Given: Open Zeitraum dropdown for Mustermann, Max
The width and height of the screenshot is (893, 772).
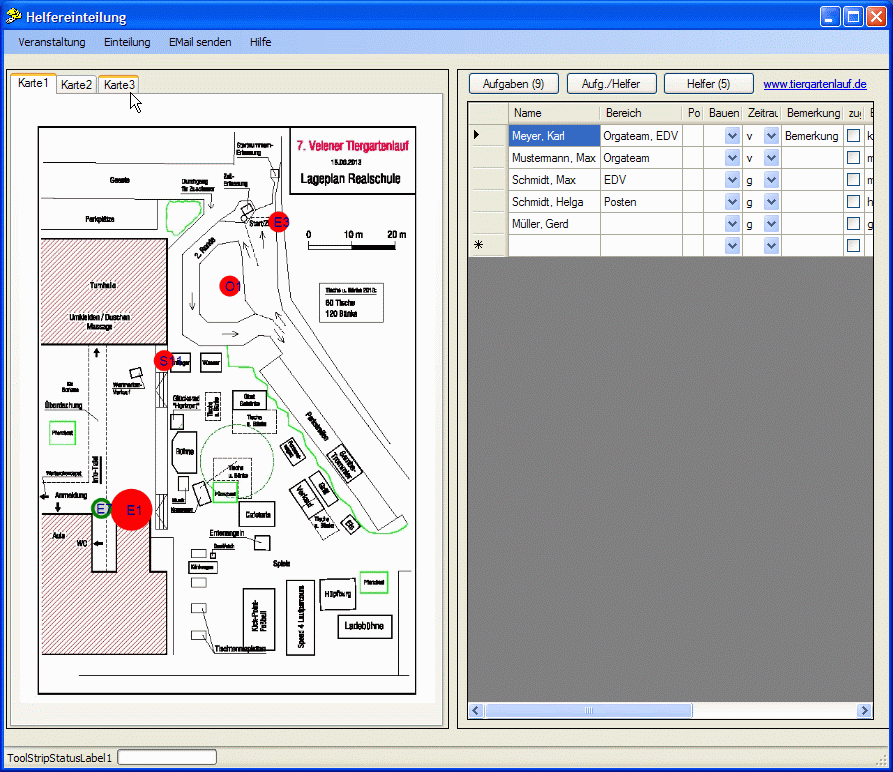Looking at the screenshot, I should [771, 157].
